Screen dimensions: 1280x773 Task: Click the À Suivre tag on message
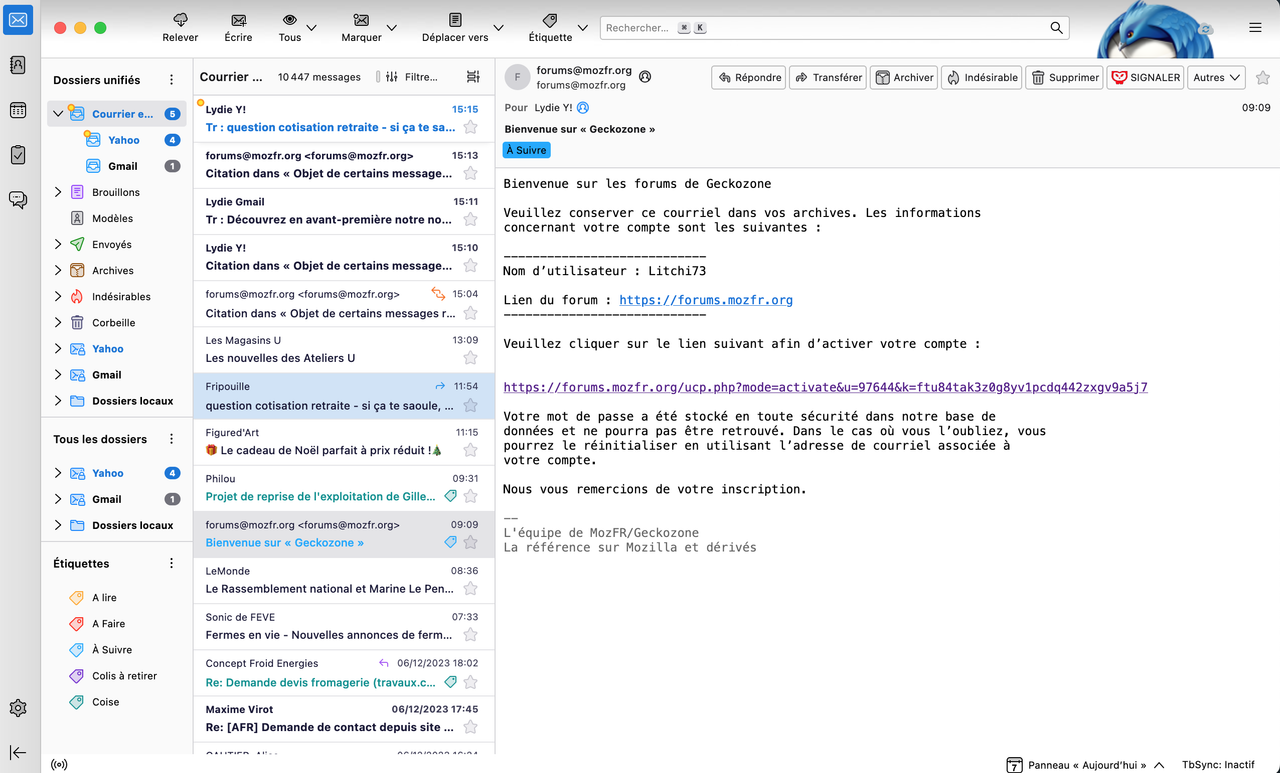(526, 150)
